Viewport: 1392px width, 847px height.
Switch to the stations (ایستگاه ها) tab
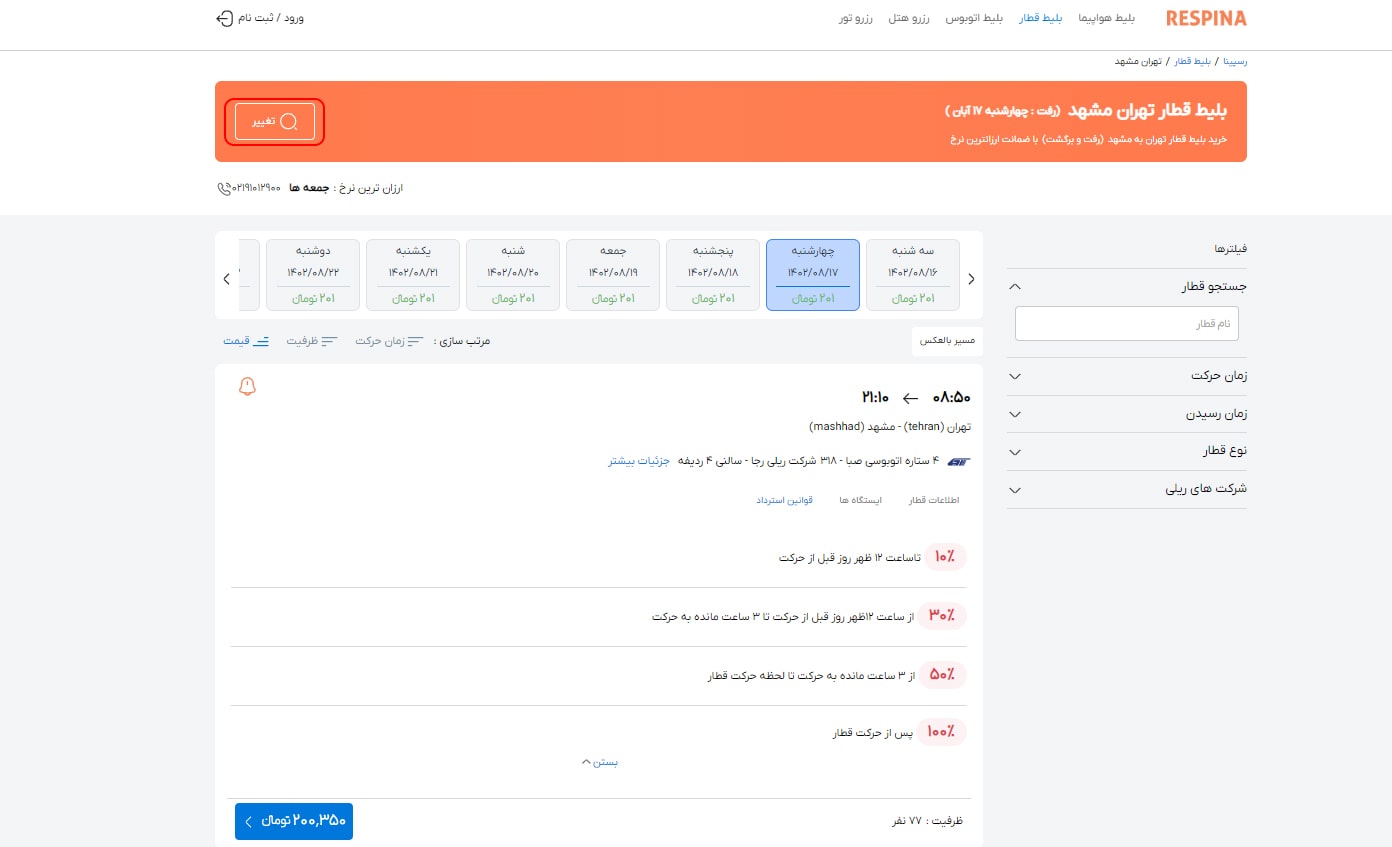(860, 500)
